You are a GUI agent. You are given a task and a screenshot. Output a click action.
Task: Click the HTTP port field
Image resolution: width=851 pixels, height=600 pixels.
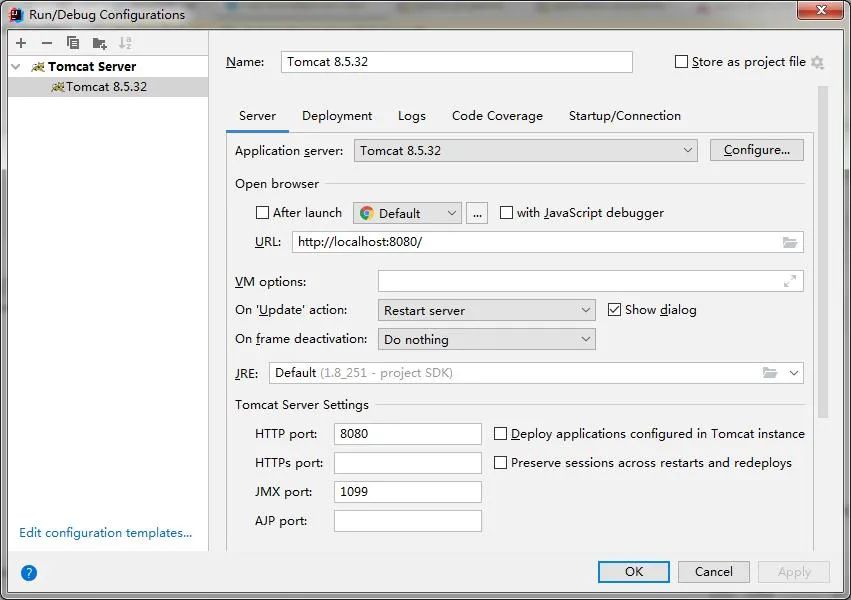(408, 433)
